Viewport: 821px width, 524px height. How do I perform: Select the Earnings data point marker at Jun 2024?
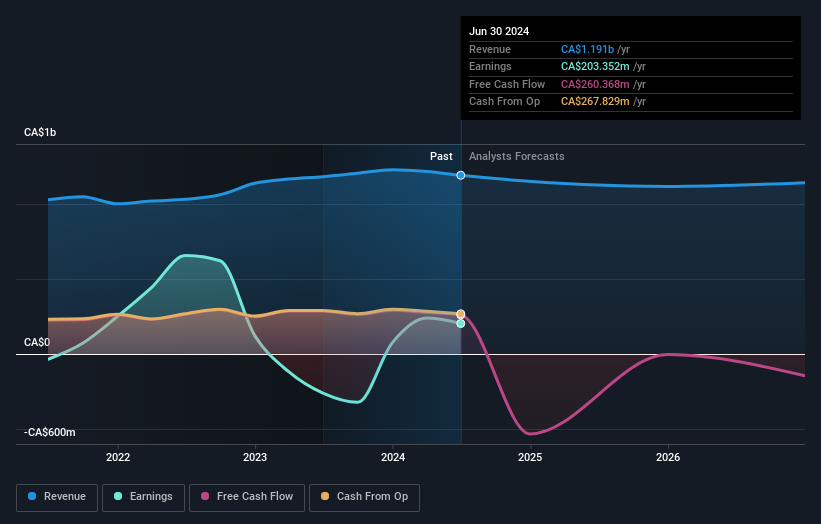point(461,324)
